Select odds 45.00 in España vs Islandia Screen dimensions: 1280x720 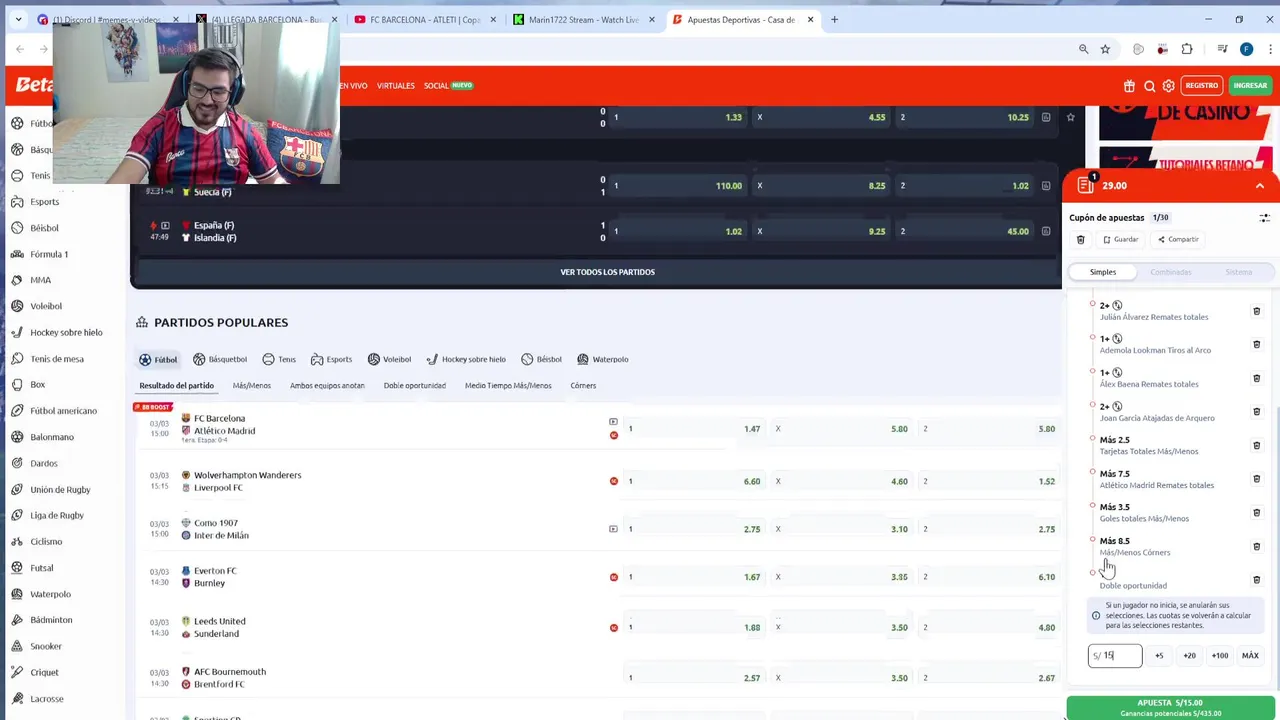coord(962,231)
